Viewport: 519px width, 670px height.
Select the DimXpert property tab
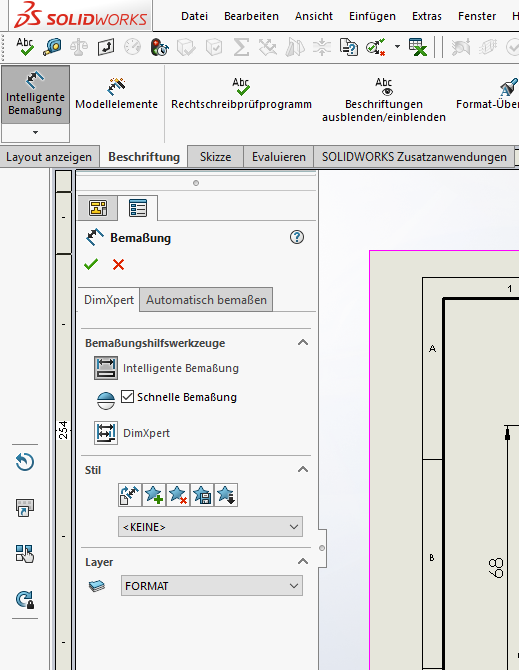pos(109,300)
